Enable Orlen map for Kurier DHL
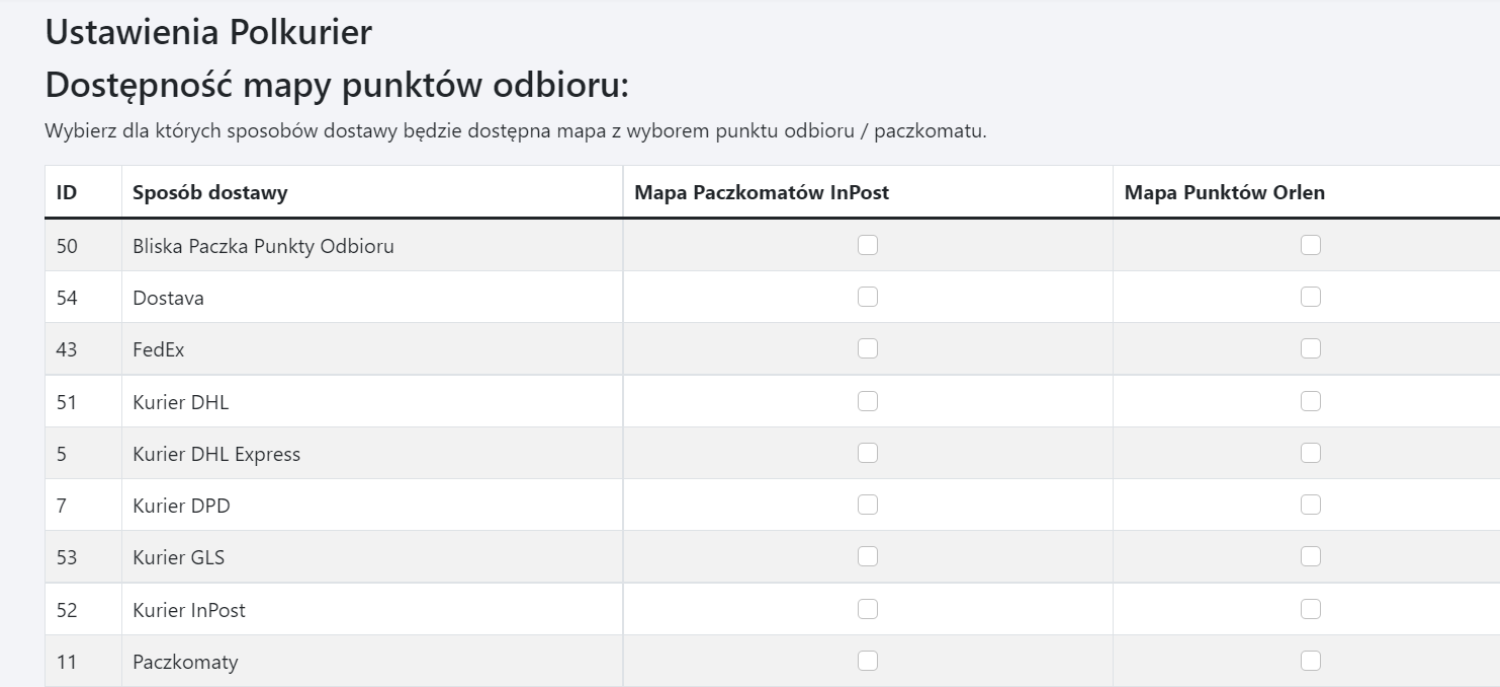The image size is (1500, 687). coord(1310,400)
